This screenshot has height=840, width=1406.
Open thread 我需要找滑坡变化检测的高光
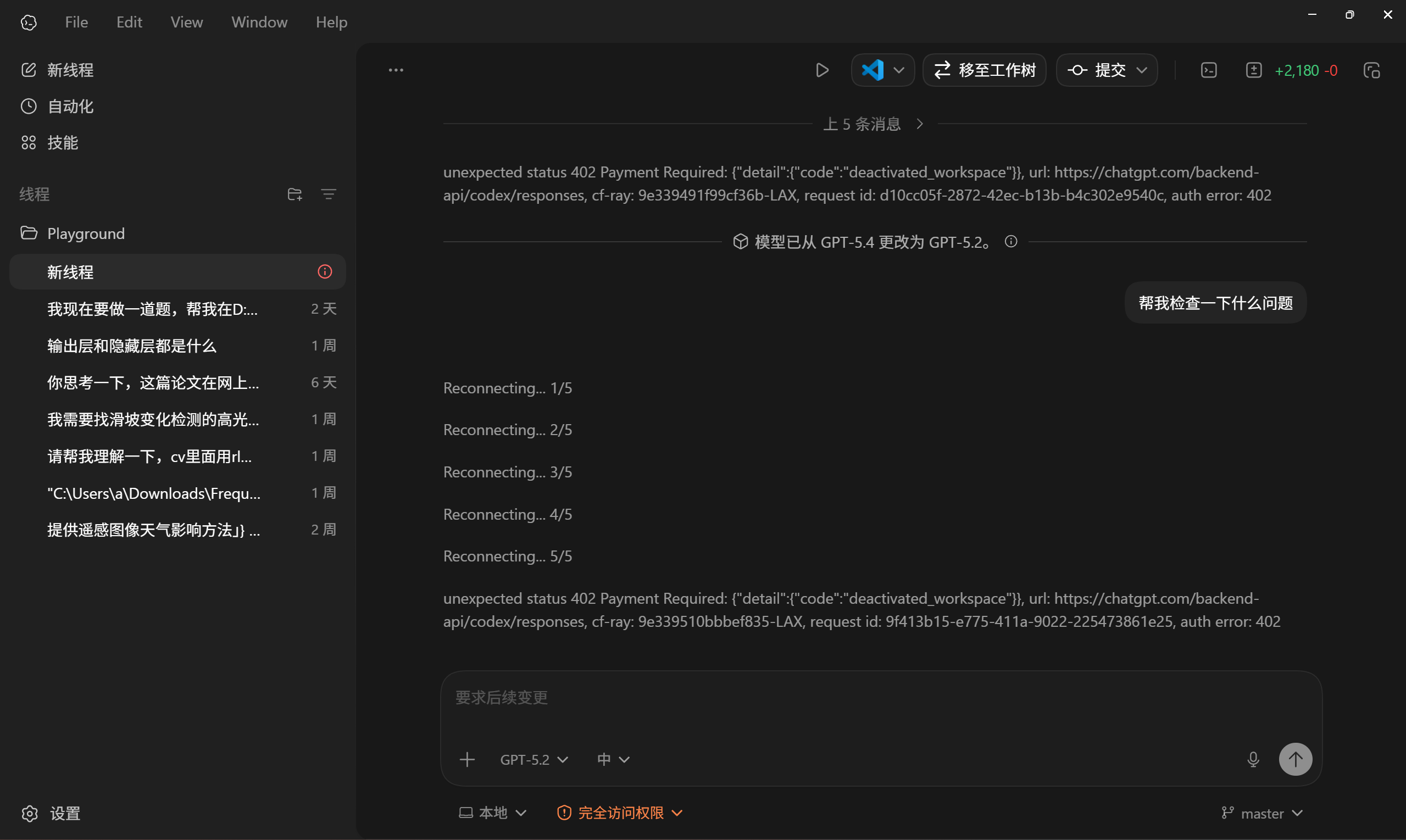177,419
